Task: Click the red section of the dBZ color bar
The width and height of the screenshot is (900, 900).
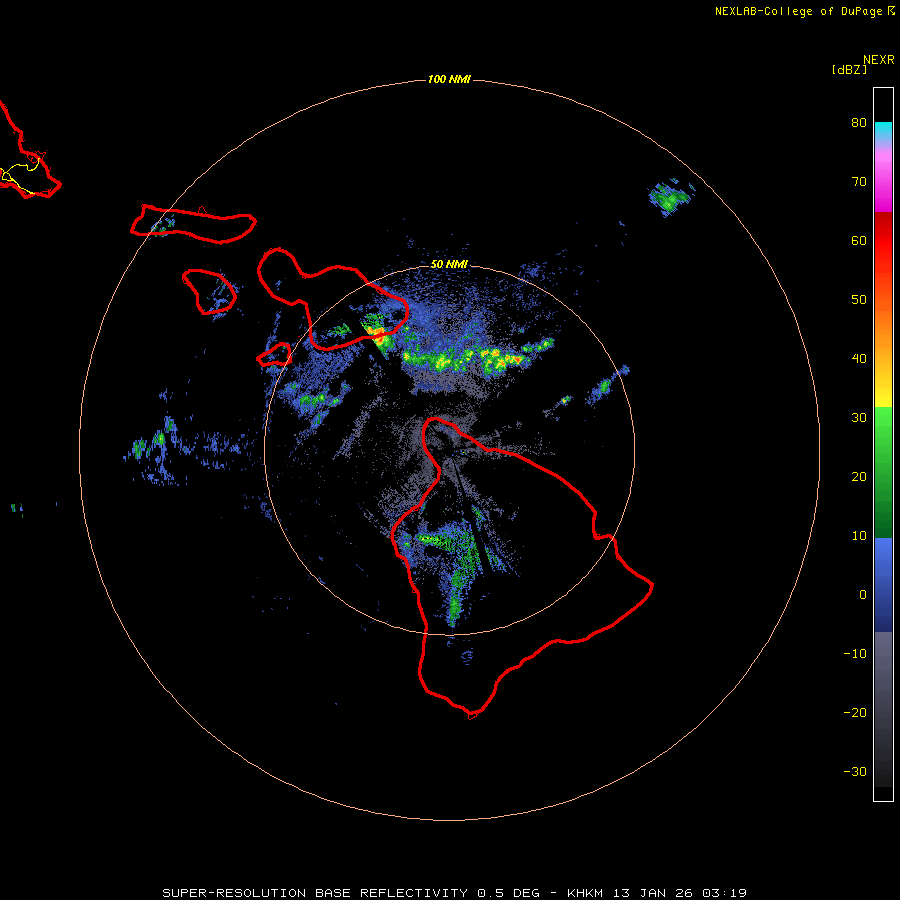Action: point(883,241)
